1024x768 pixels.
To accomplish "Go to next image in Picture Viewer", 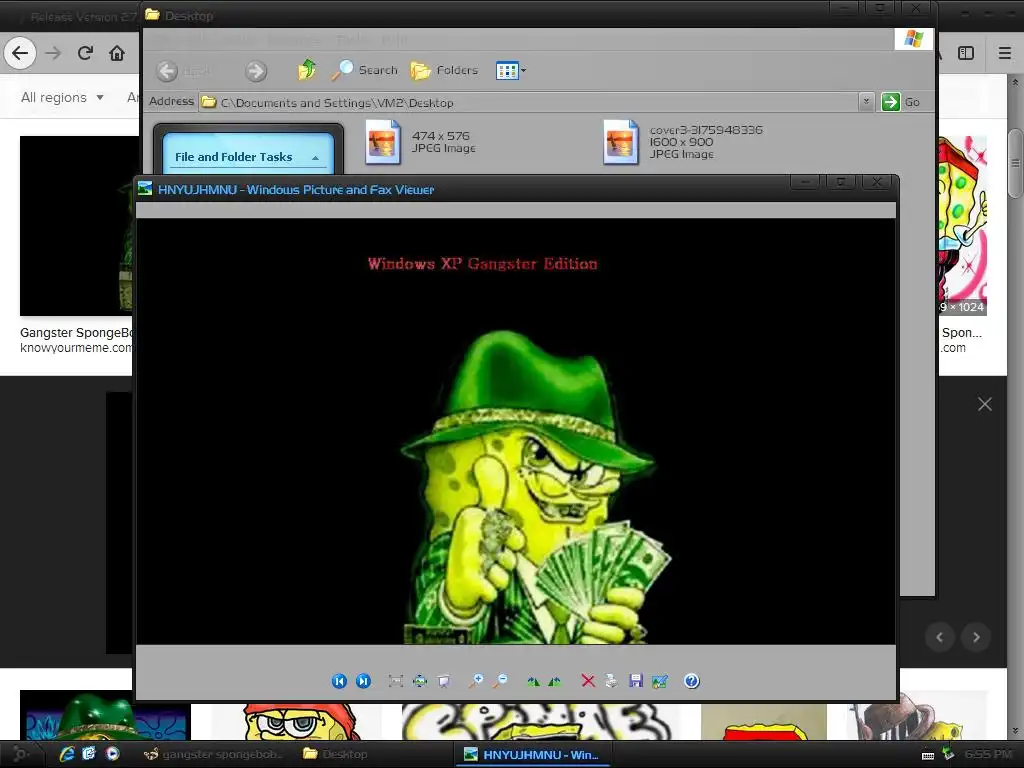I will (x=363, y=681).
